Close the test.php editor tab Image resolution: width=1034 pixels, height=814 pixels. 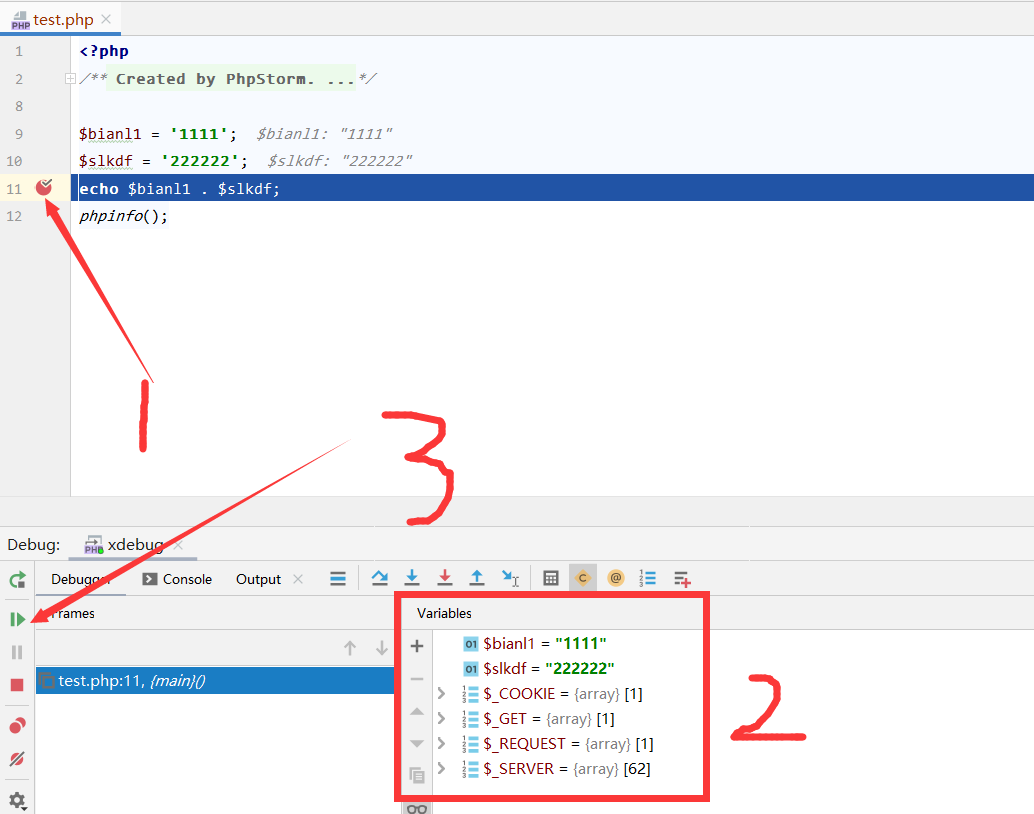106,19
